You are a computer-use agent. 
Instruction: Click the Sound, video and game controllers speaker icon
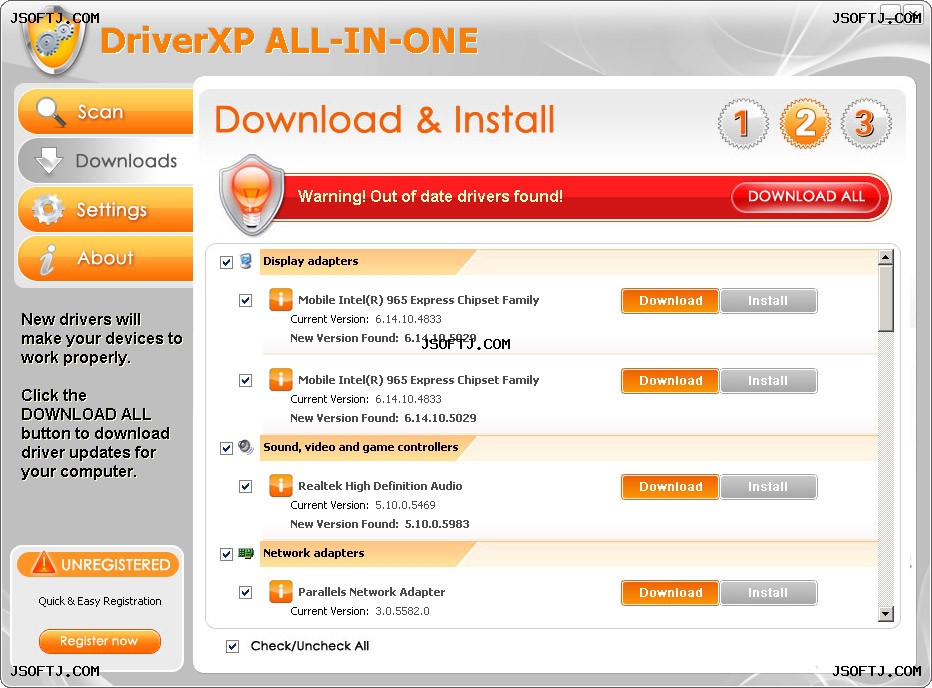245,447
